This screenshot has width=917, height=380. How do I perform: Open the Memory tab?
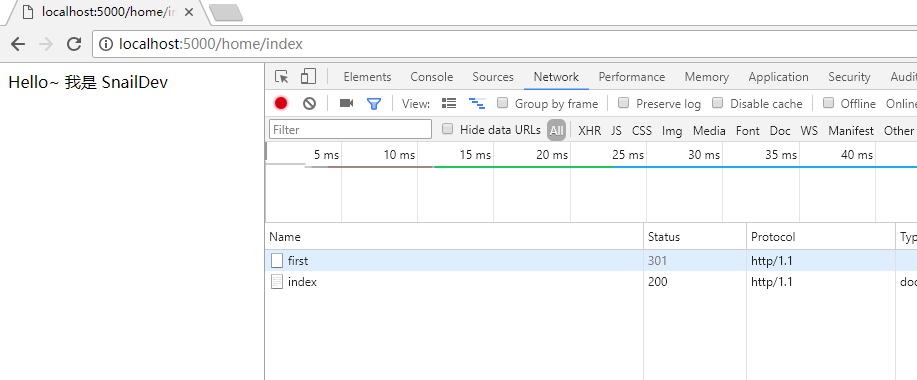click(706, 77)
